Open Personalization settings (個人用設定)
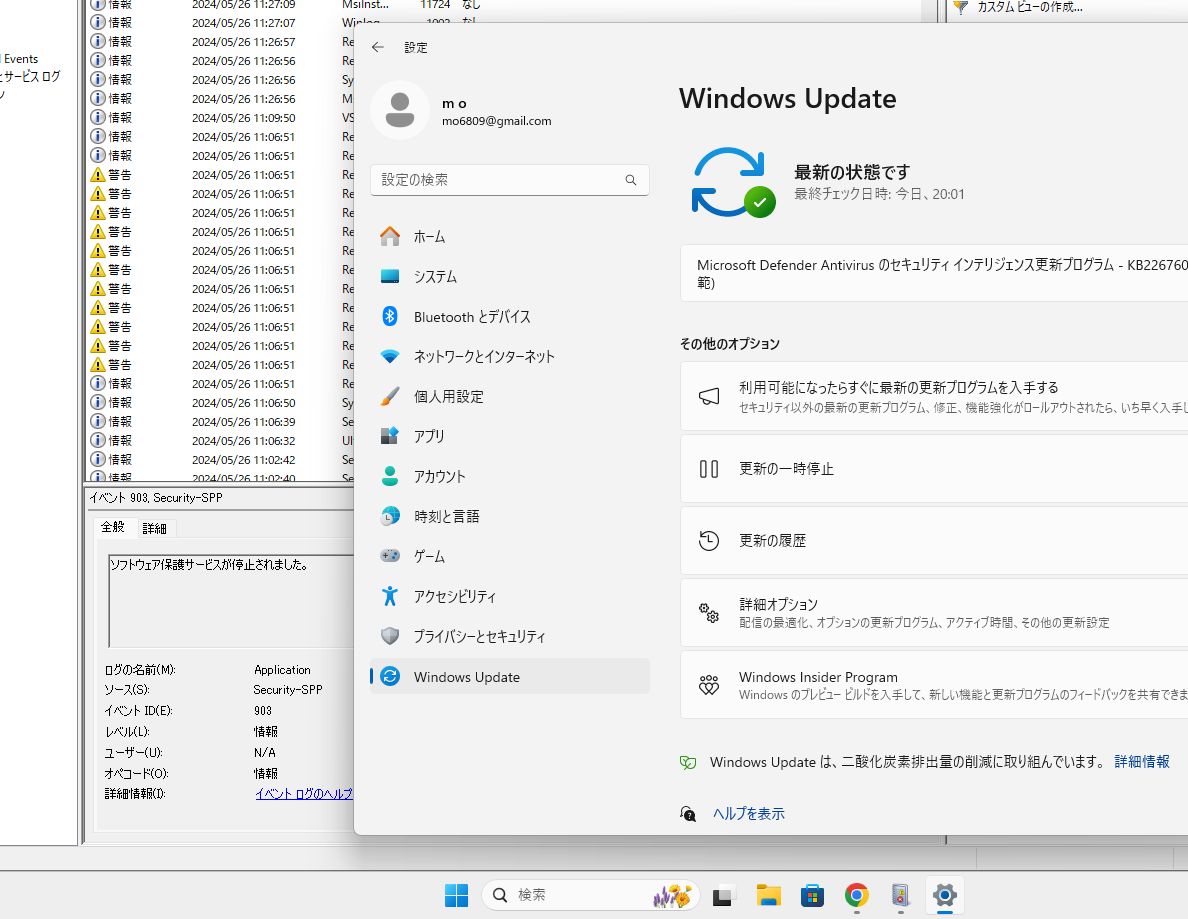Image resolution: width=1188 pixels, height=919 pixels. pos(510,396)
